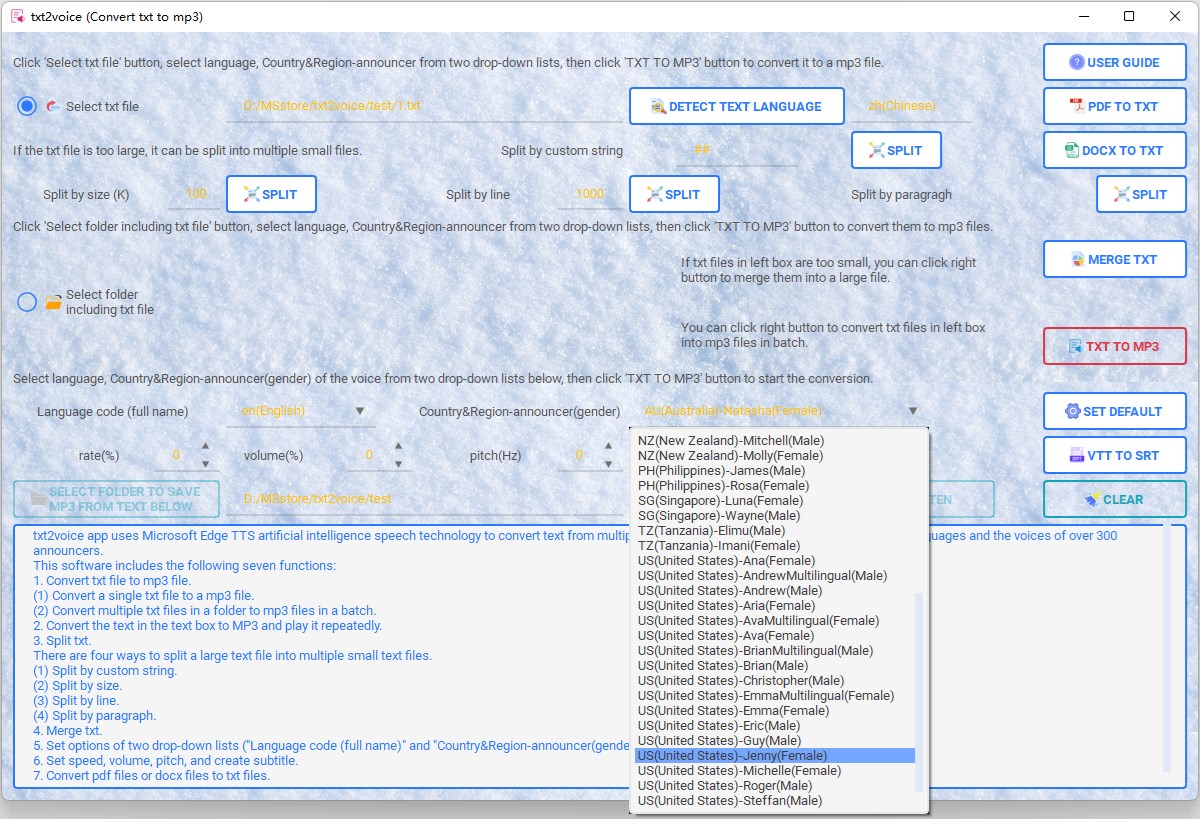This screenshot has height=819, width=1200.
Task: Click the TXT TO MP3 button
Action: tap(1115, 346)
